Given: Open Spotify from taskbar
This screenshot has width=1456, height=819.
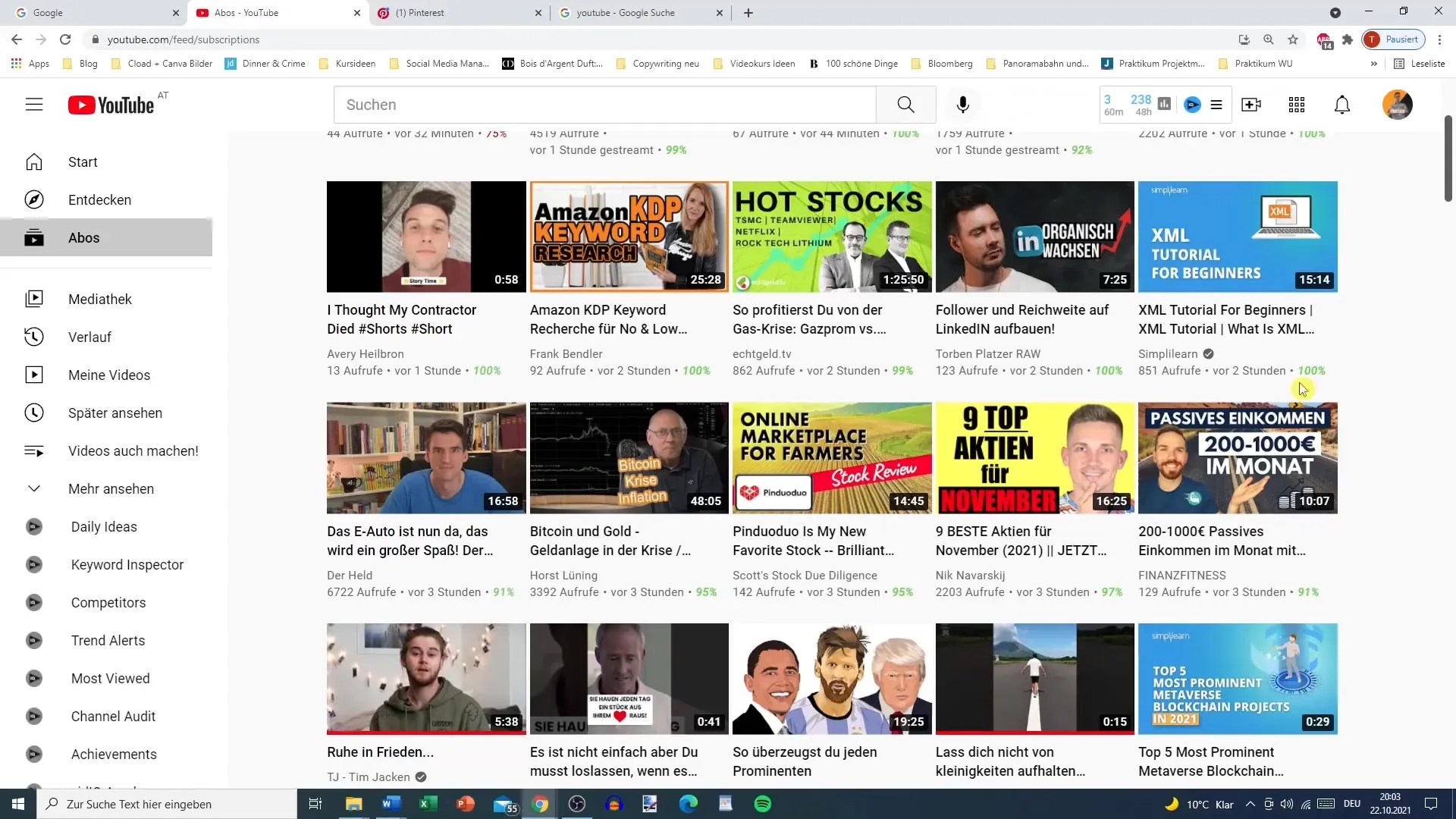Looking at the screenshot, I should click(x=763, y=804).
